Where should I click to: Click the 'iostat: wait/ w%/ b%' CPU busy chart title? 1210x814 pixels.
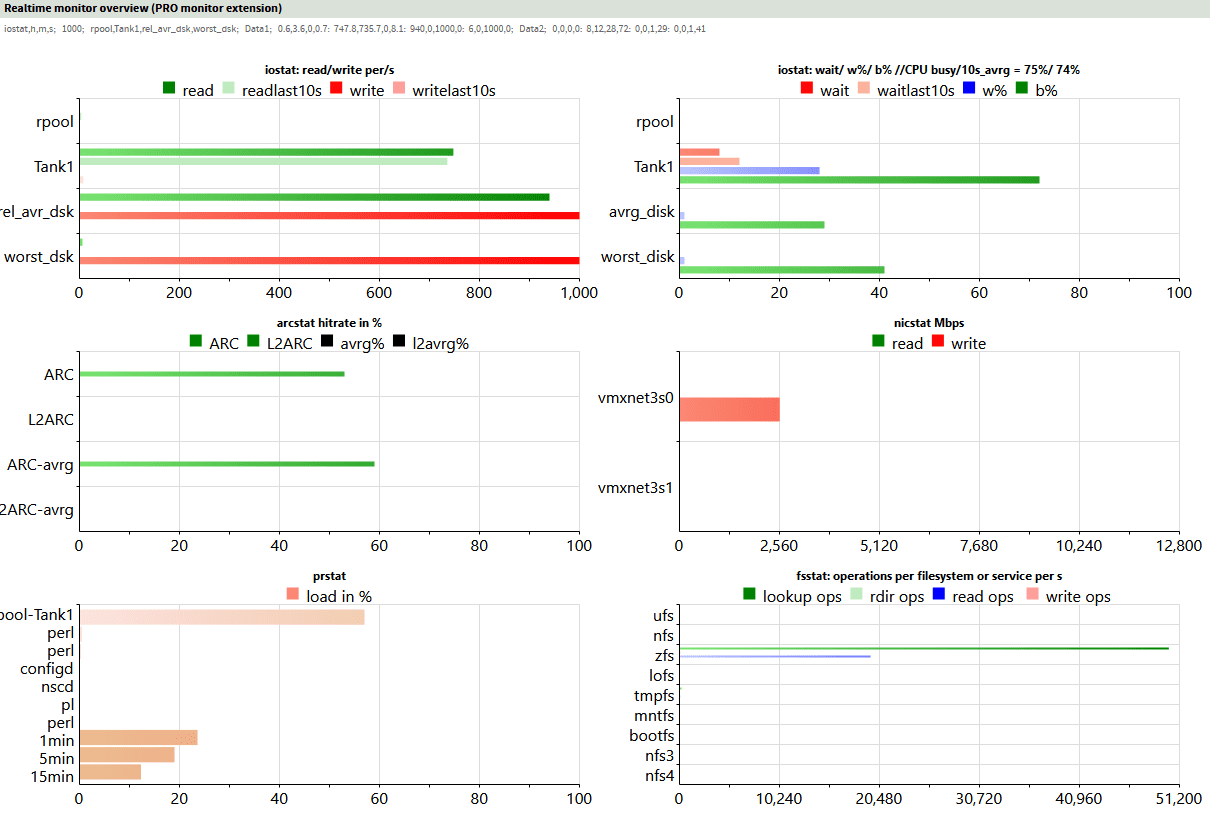[x=928, y=70]
